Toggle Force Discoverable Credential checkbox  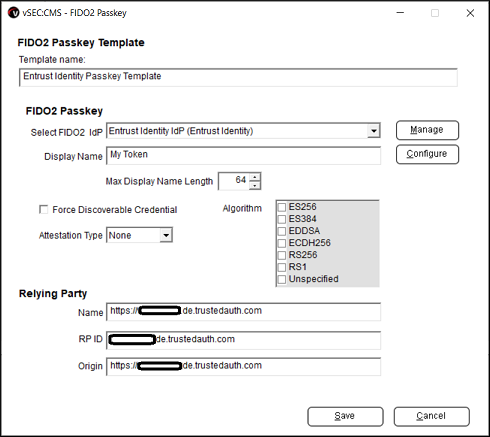point(44,209)
